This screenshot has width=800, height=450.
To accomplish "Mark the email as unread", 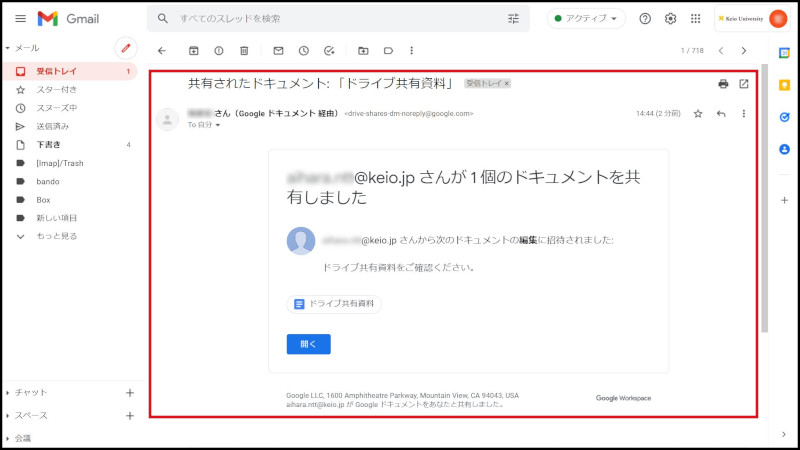I will 278,50.
